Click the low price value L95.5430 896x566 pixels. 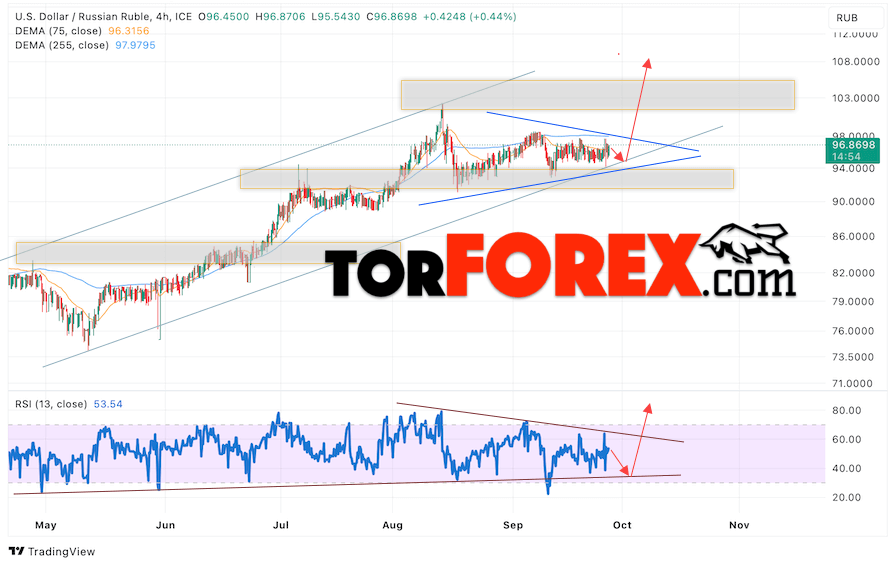pyautogui.click(x=336, y=17)
